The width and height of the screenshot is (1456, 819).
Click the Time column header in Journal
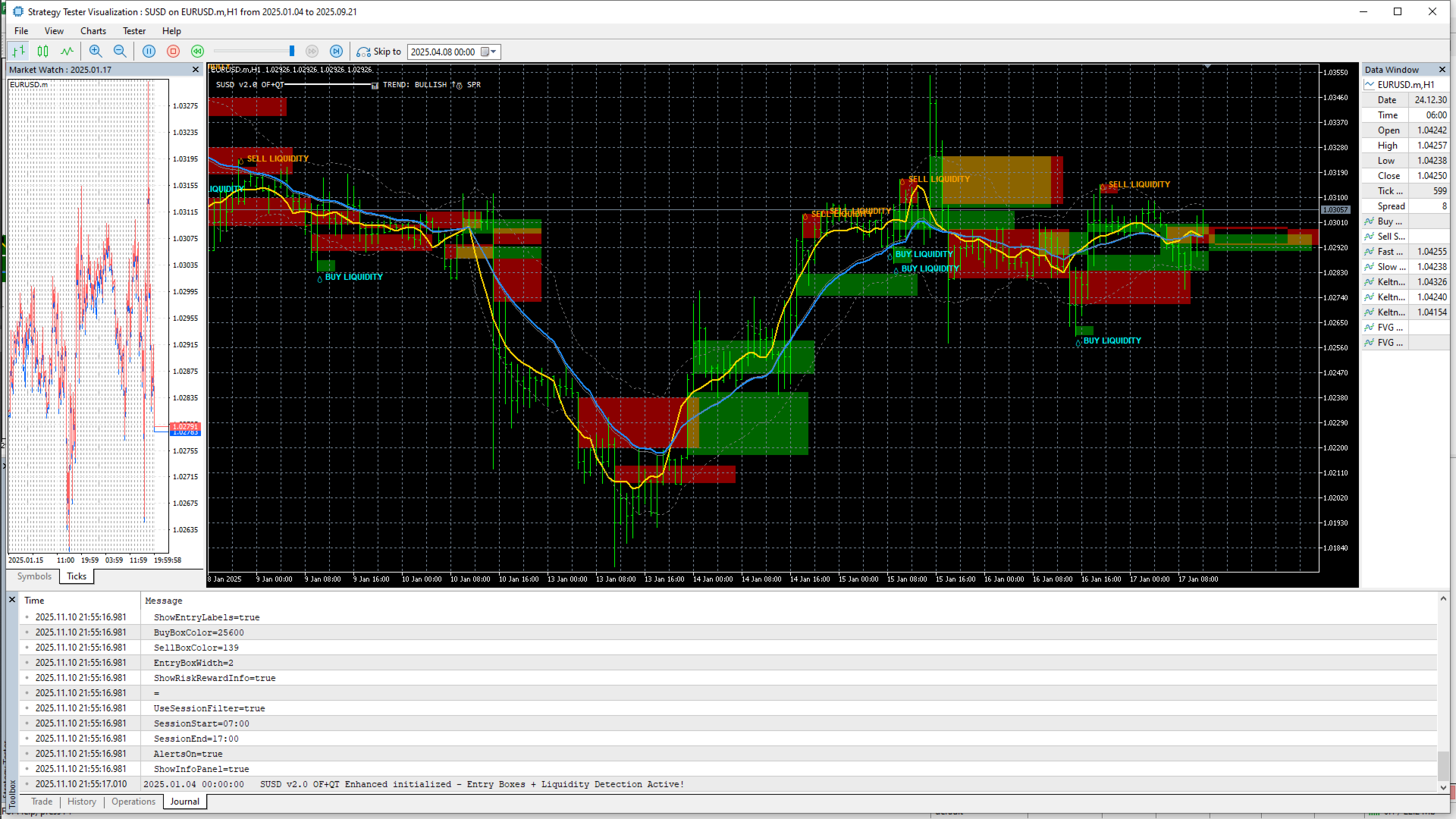(x=80, y=601)
